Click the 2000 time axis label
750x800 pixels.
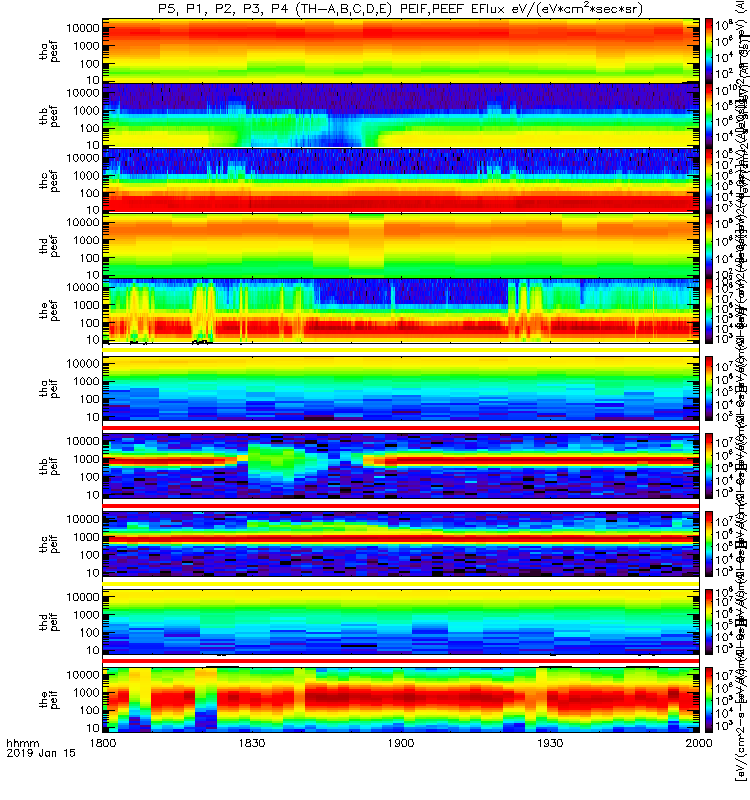click(699, 743)
